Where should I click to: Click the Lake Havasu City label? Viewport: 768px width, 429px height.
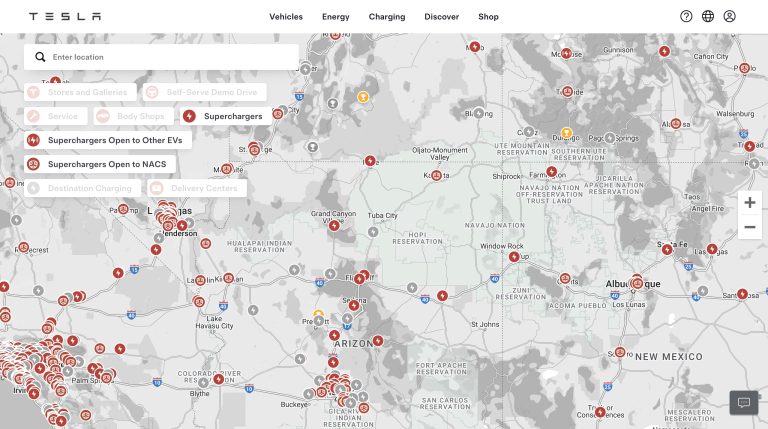click(214, 322)
